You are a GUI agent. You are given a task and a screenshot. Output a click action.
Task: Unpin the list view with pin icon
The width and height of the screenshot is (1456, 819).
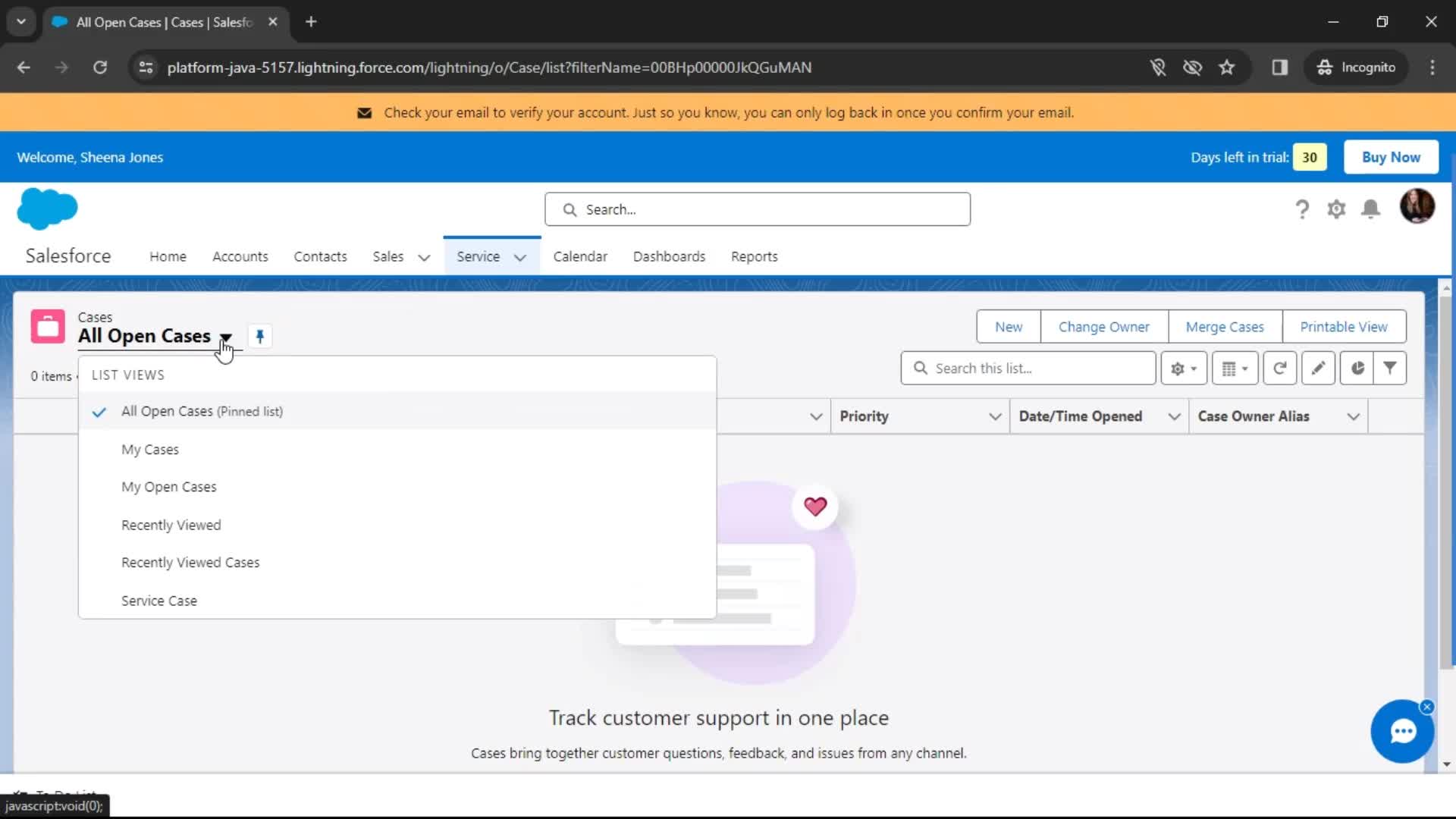pyautogui.click(x=260, y=336)
